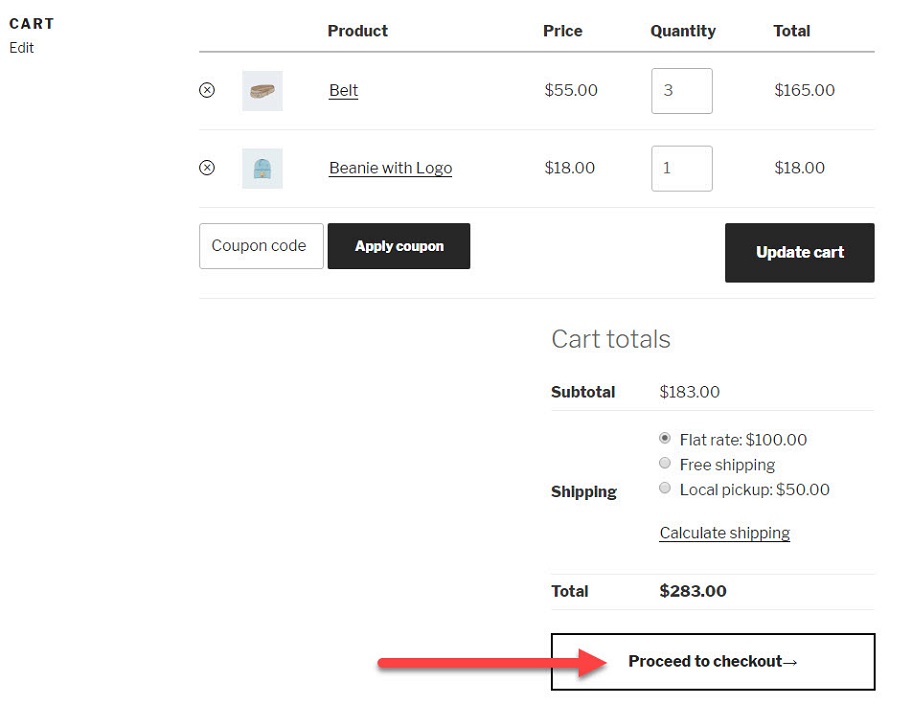This screenshot has height=705, width=912.
Task: Click the Update cart button
Action: tap(800, 252)
